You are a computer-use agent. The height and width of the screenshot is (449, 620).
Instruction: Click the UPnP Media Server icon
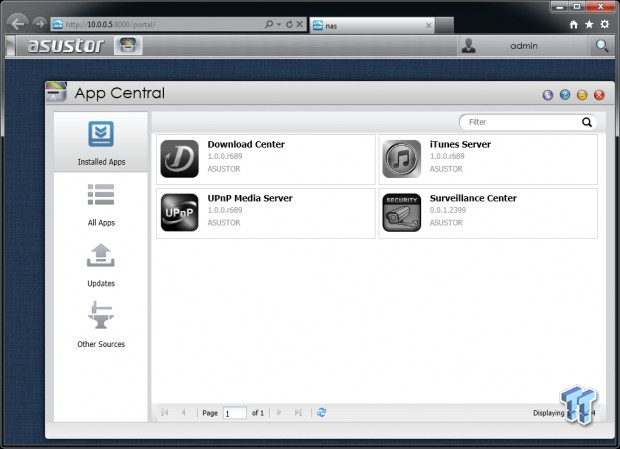180,213
